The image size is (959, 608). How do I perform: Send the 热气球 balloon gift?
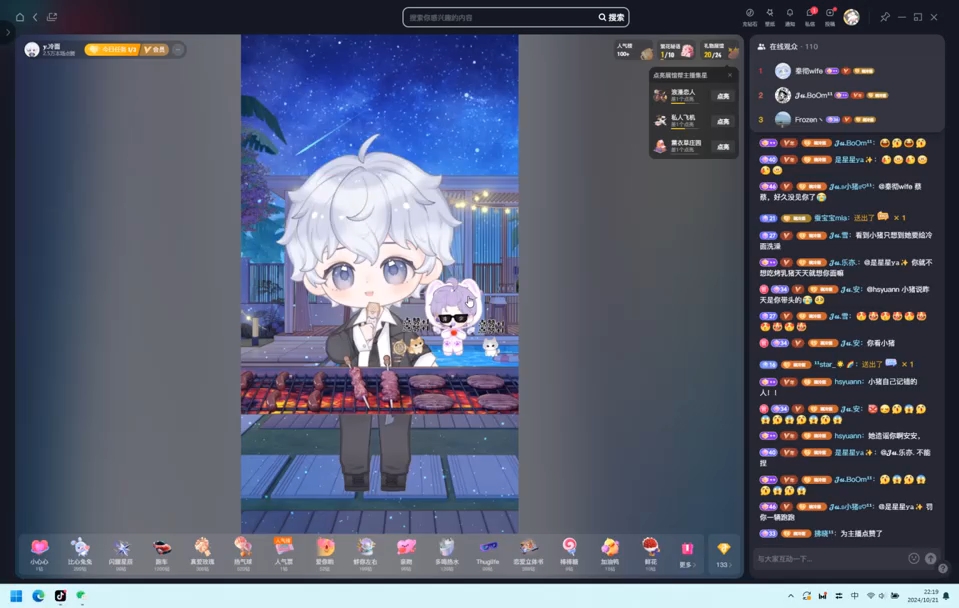click(243, 554)
